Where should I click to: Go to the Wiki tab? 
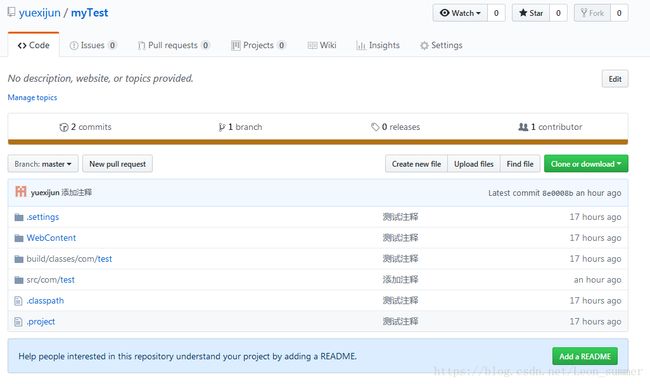pyautogui.click(x=322, y=45)
